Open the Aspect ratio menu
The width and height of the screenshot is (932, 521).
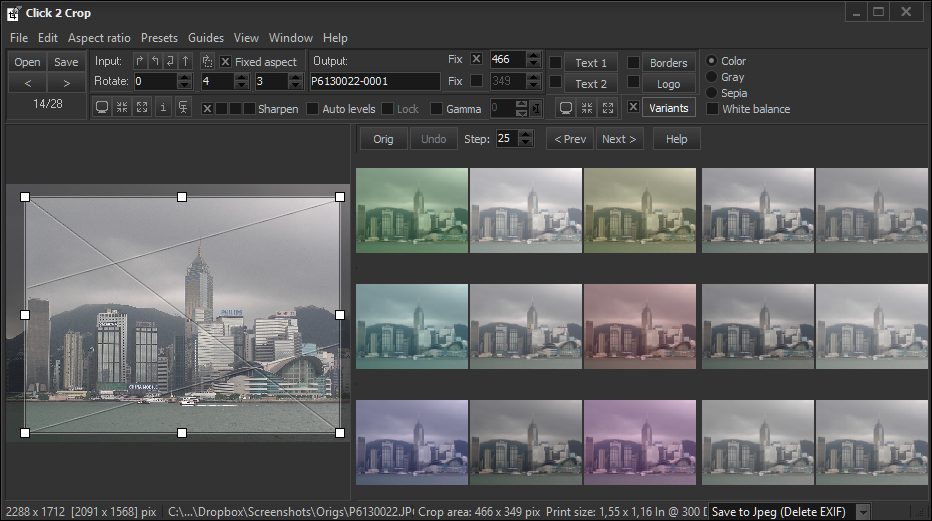tap(99, 37)
